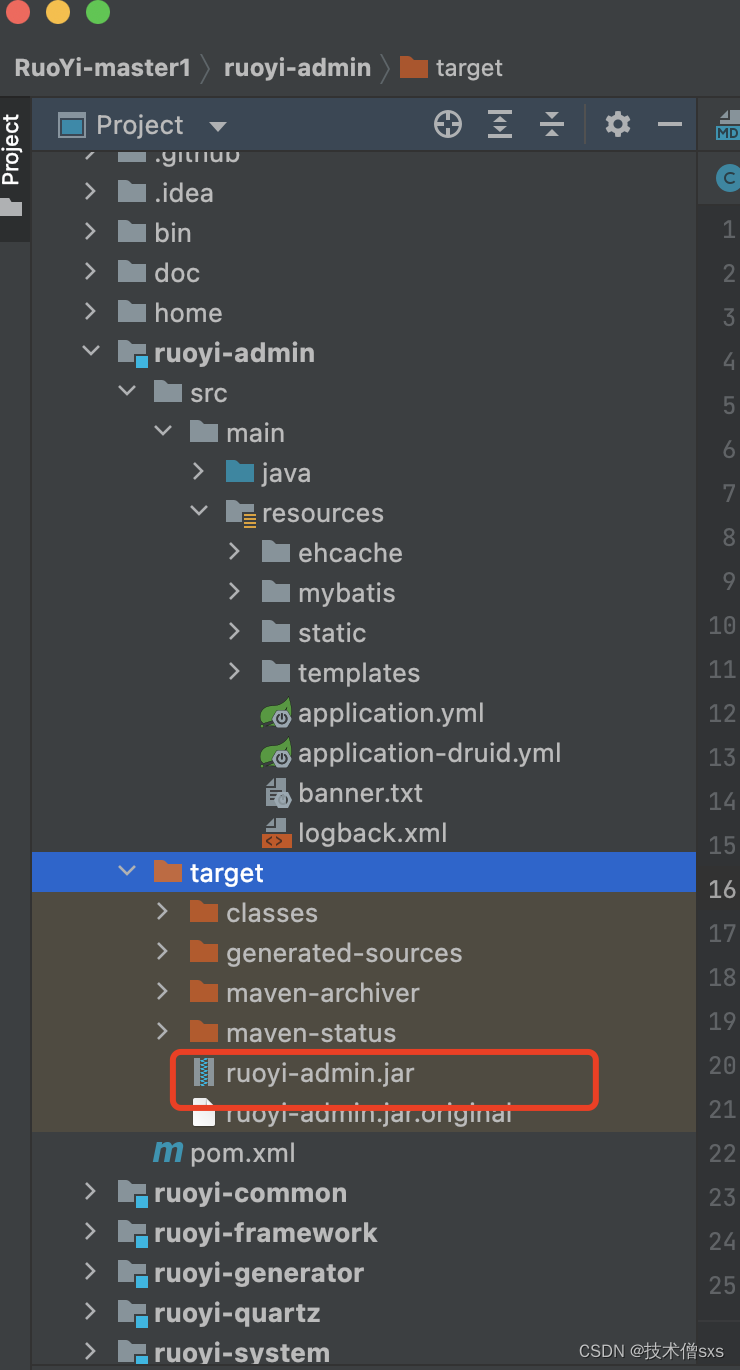Expand the classes folder
Screen dimensions: 740x1370
163,912
